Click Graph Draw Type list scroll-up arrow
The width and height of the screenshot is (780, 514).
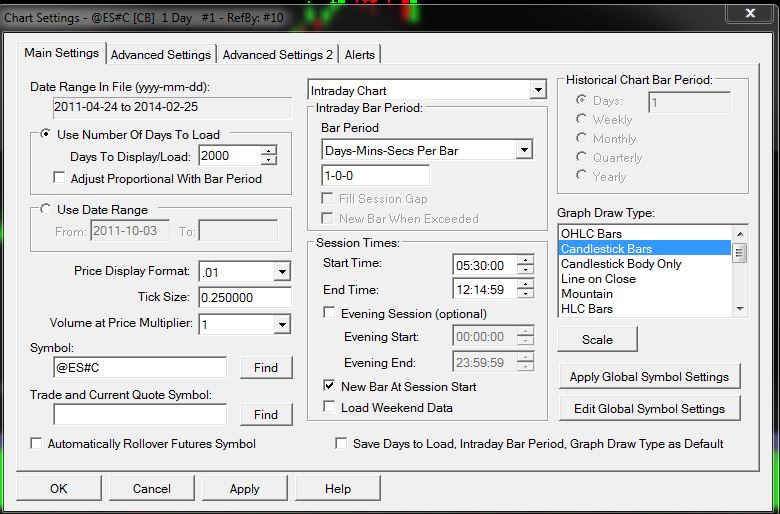coord(740,233)
